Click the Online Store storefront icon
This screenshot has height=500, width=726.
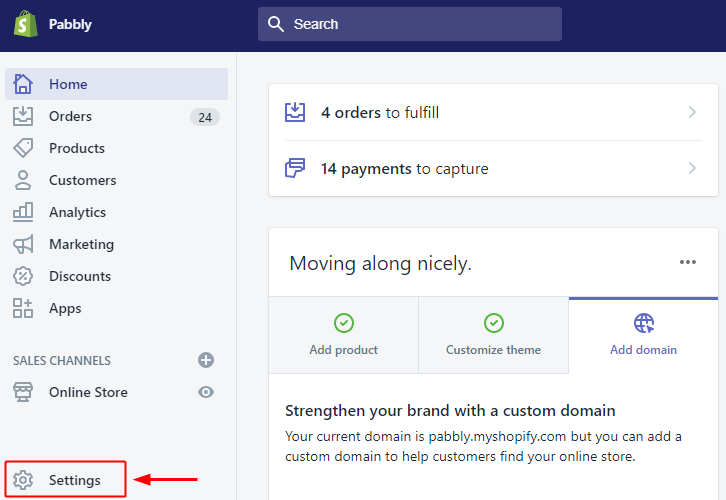[x=23, y=392]
